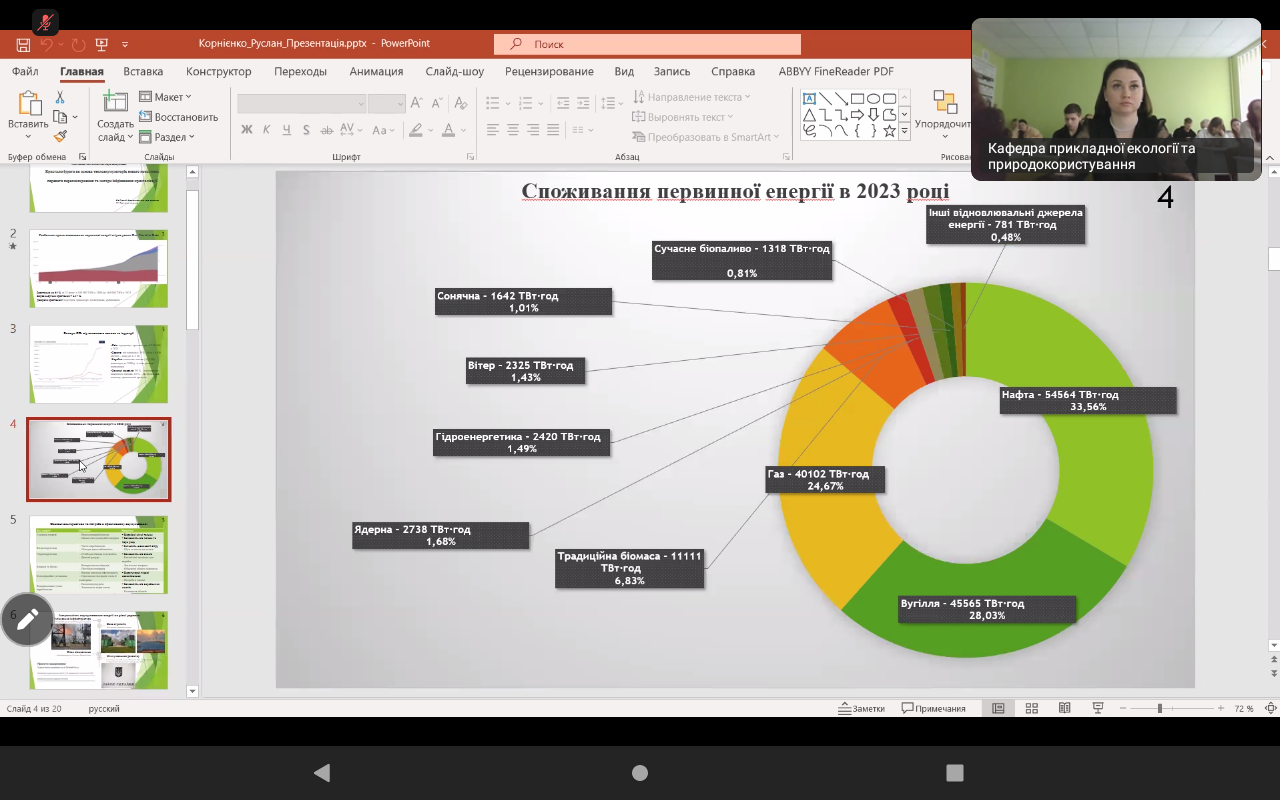The image size is (1280, 800).
Task: Select slide 5 thumbnail in panel
Action: [99, 554]
